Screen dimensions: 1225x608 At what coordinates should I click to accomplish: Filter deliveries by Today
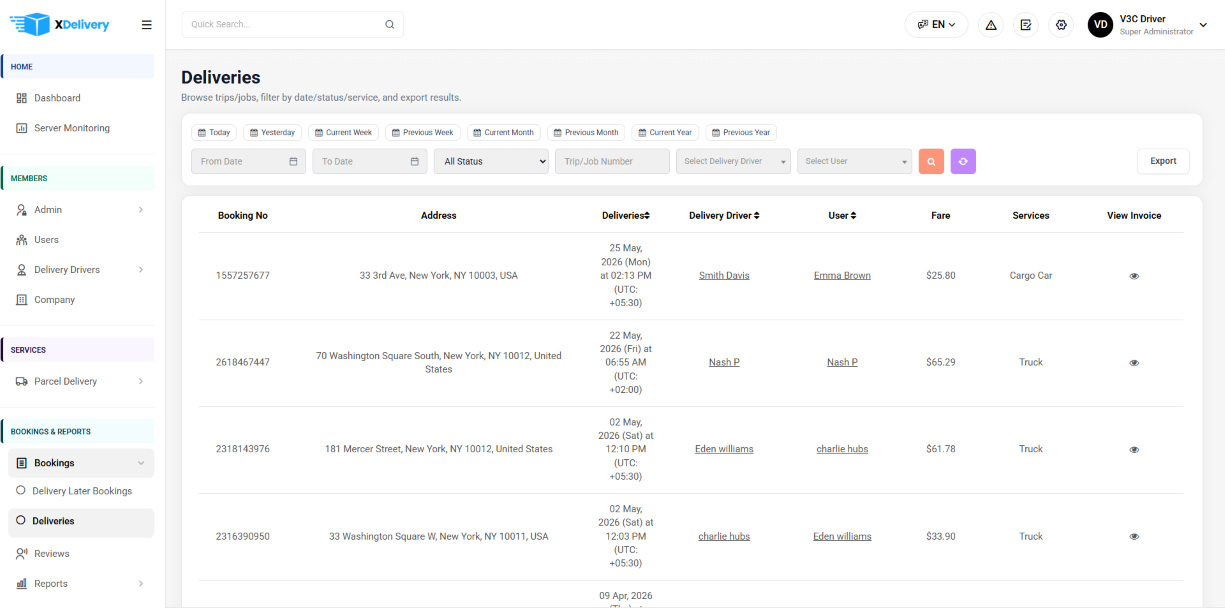pyautogui.click(x=214, y=132)
